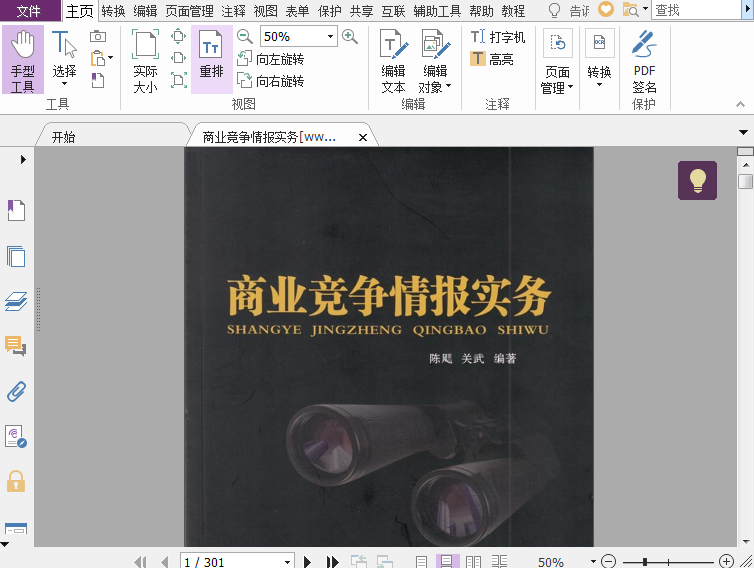Collapse the ribbon with the up chevron
The width and height of the screenshot is (754, 568).
click(x=741, y=104)
